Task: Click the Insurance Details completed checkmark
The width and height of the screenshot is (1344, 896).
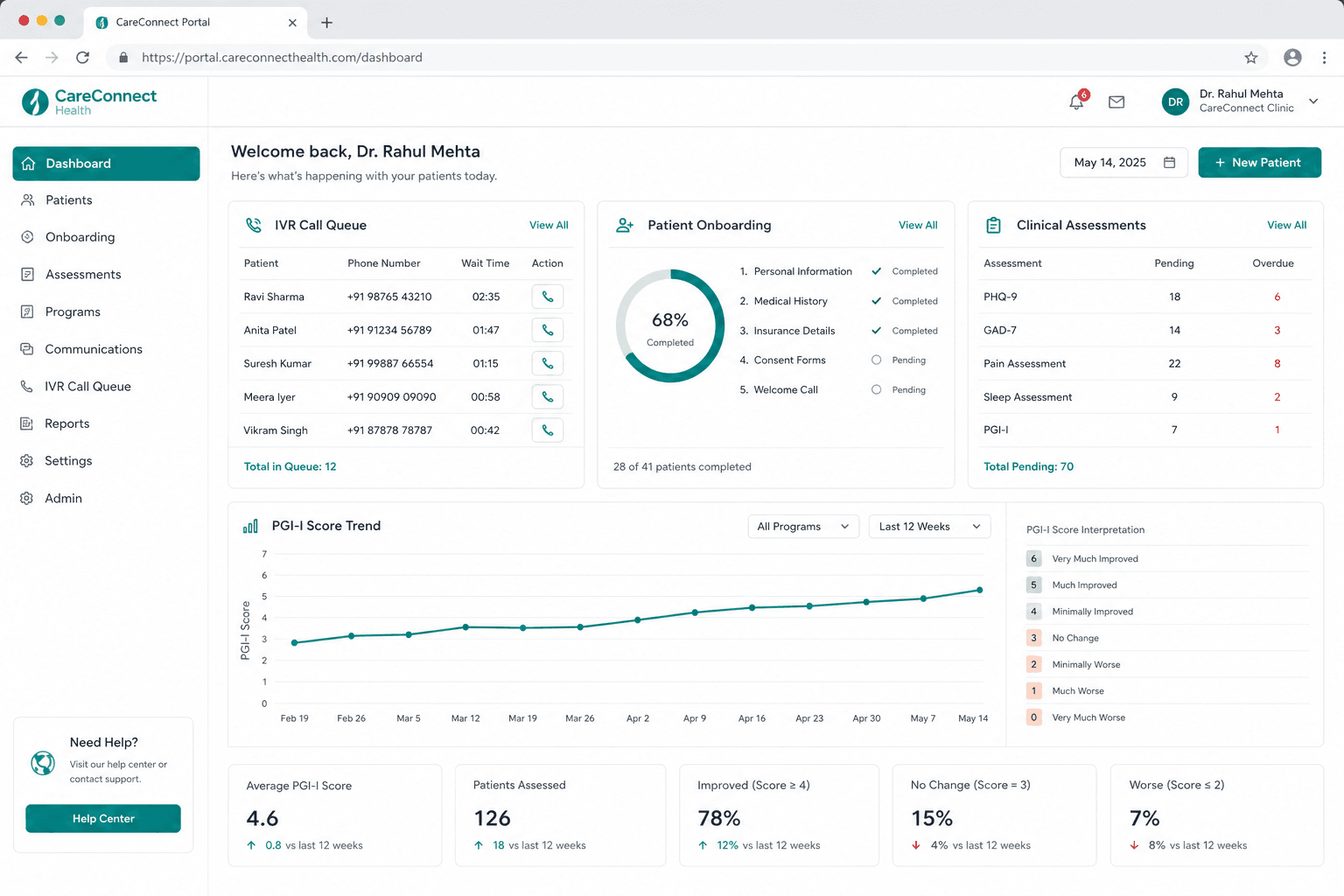Action: pos(876,331)
